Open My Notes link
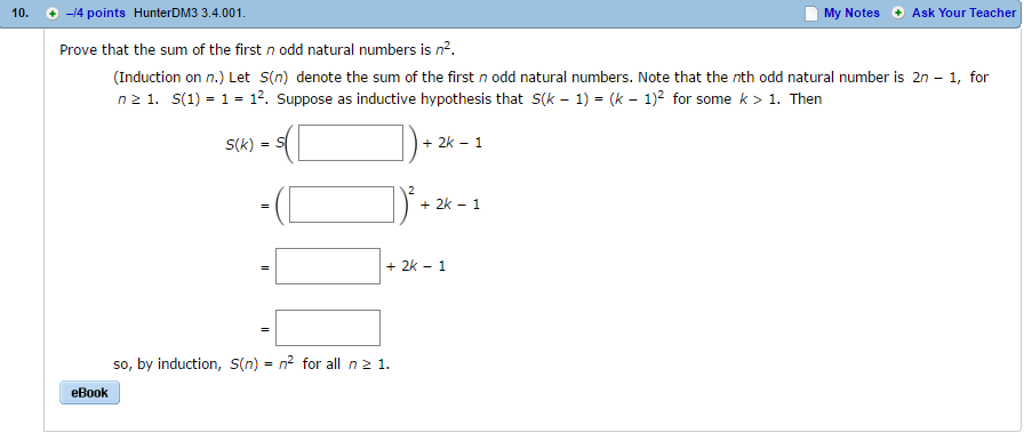 (852, 13)
